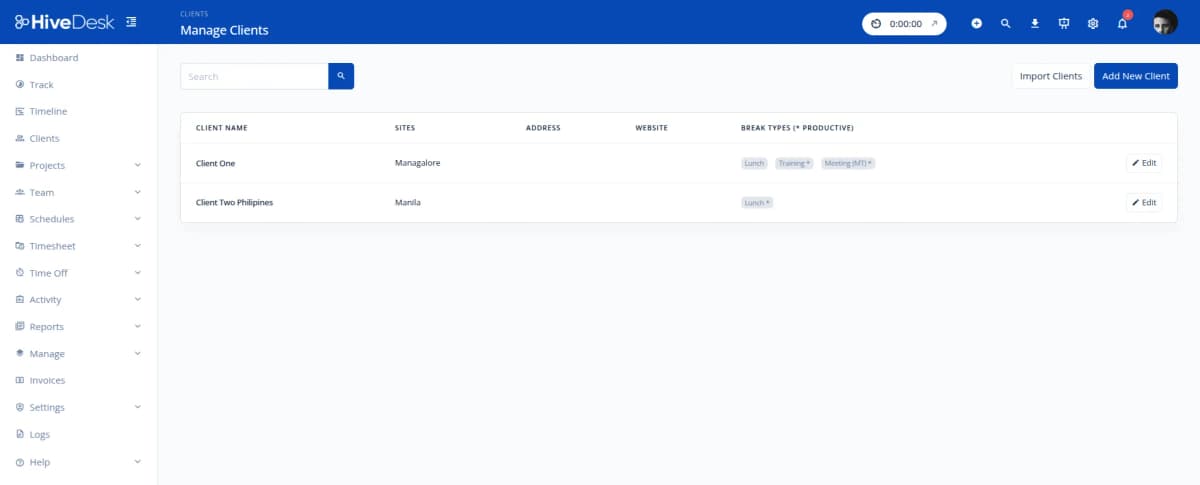Expand the Reports submenu chevron
This screenshot has width=1200, height=485.
click(138, 327)
